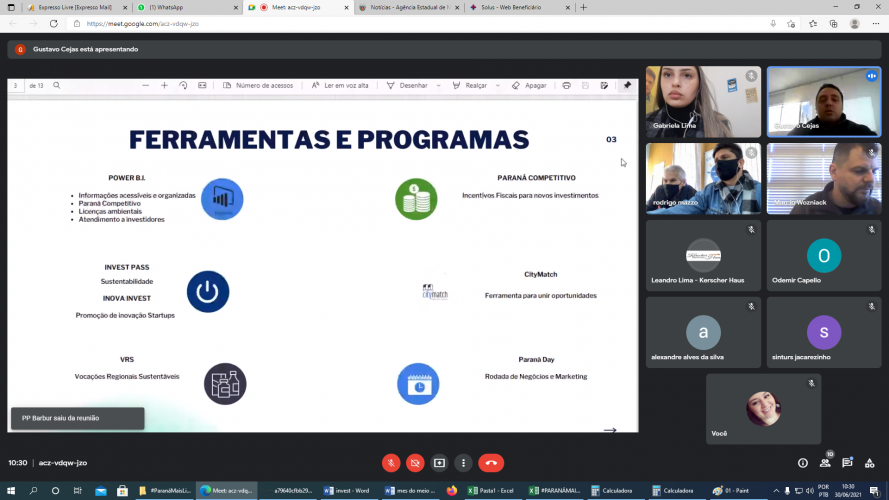Zoom in with the plus icon
This screenshot has width=889, height=500.
165,86
